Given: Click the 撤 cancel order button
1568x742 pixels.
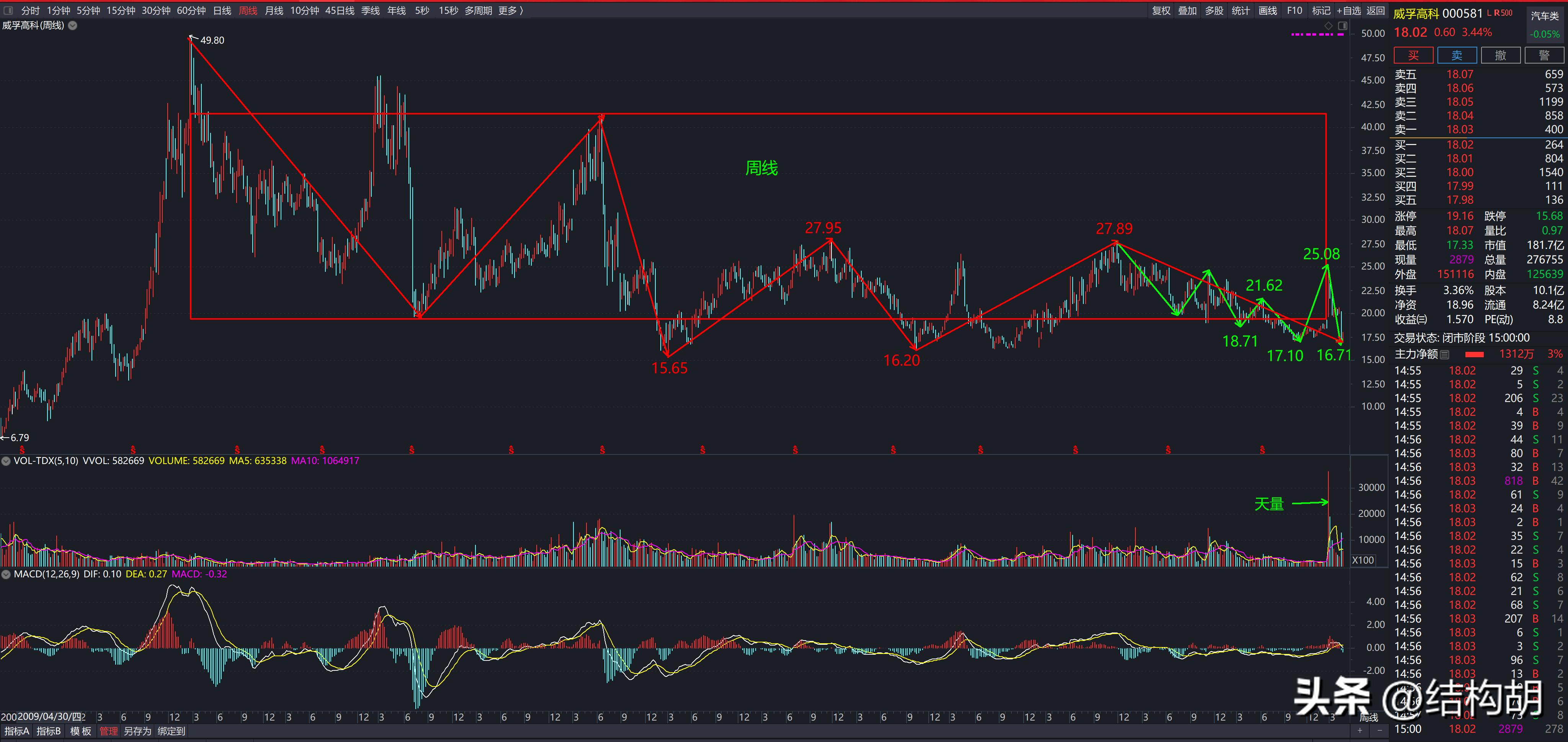Looking at the screenshot, I should (1501, 56).
